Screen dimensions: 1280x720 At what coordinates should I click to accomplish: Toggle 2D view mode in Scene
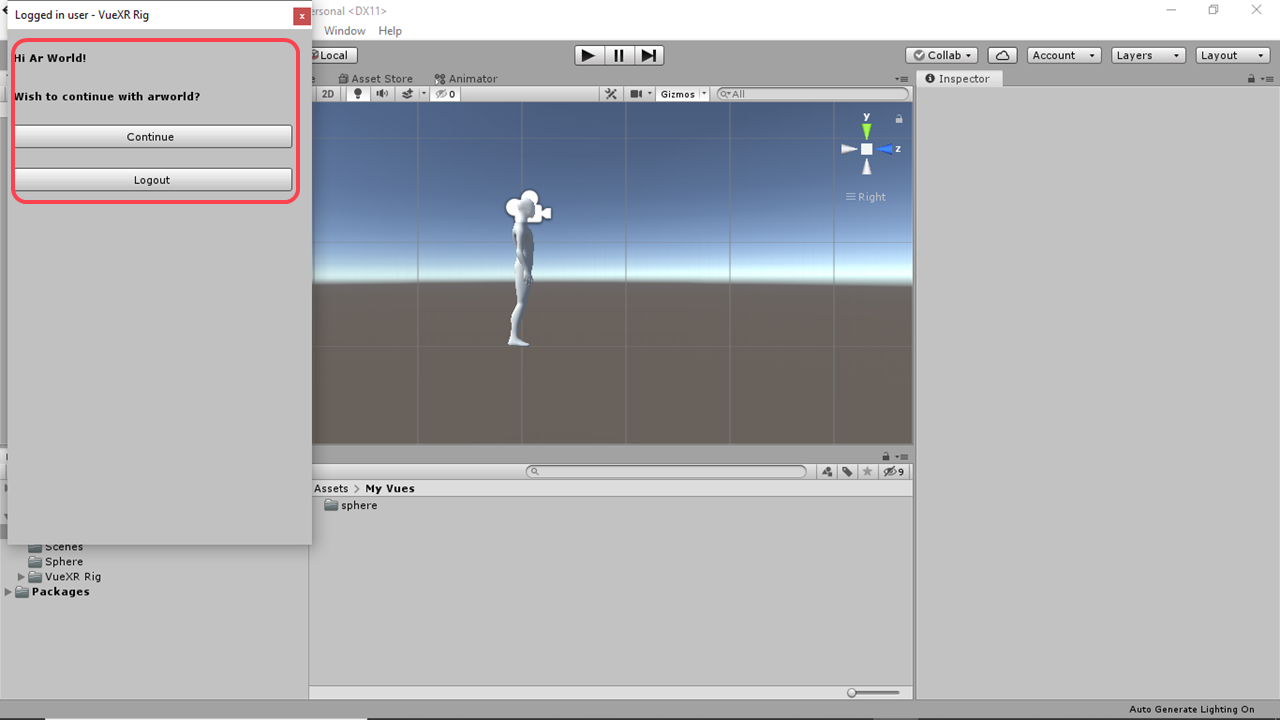coord(328,94)
